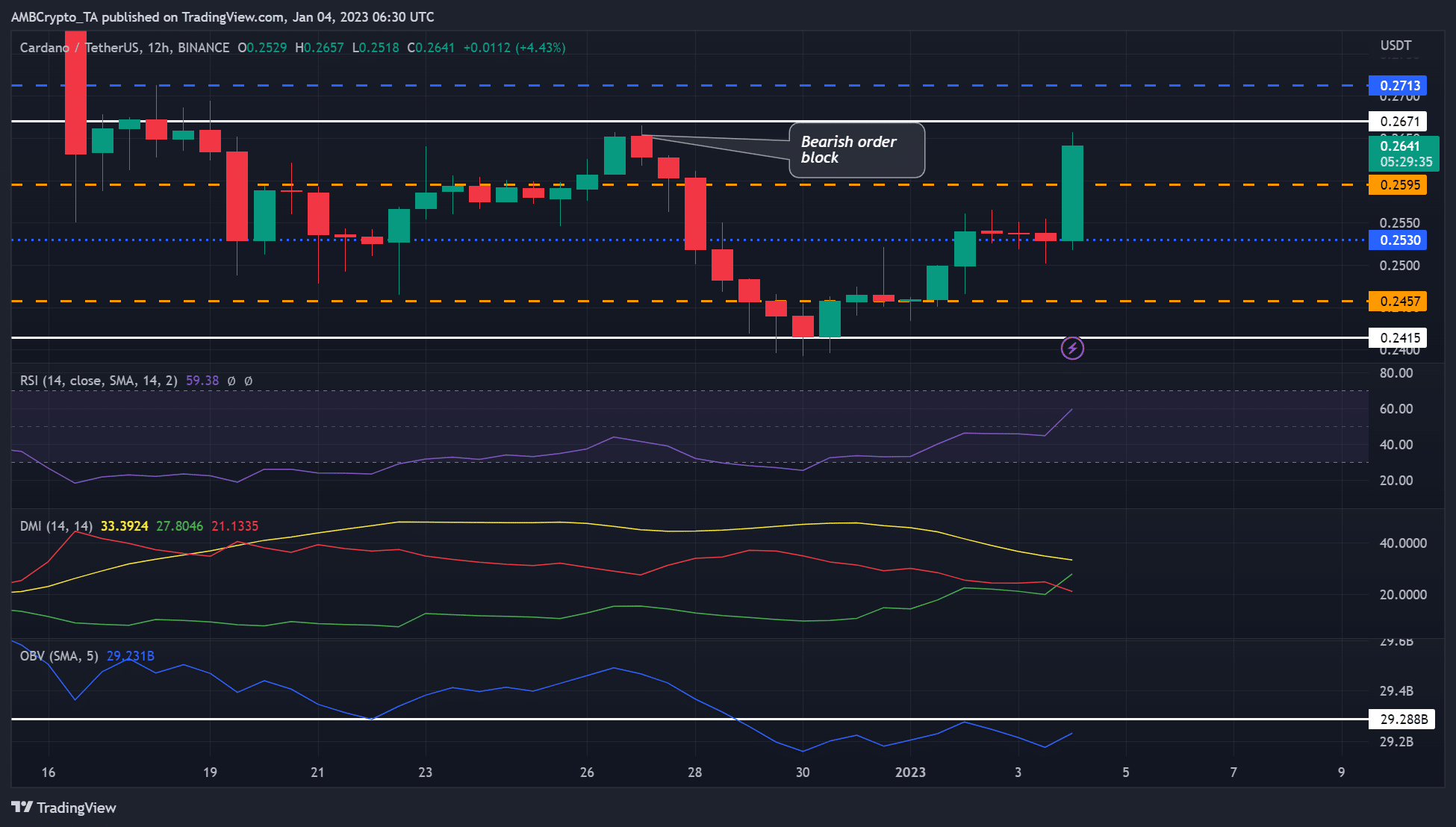Select the blue 0.2713 price label
The height and width of the screenshot is (827, 1456).
click(1399, 86)
